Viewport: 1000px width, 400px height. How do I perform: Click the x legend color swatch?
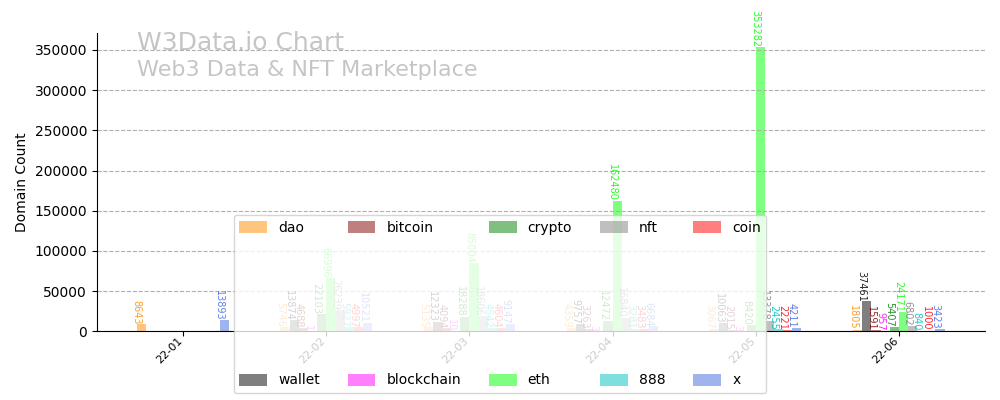pyautogui.click(x=707, y=380)
